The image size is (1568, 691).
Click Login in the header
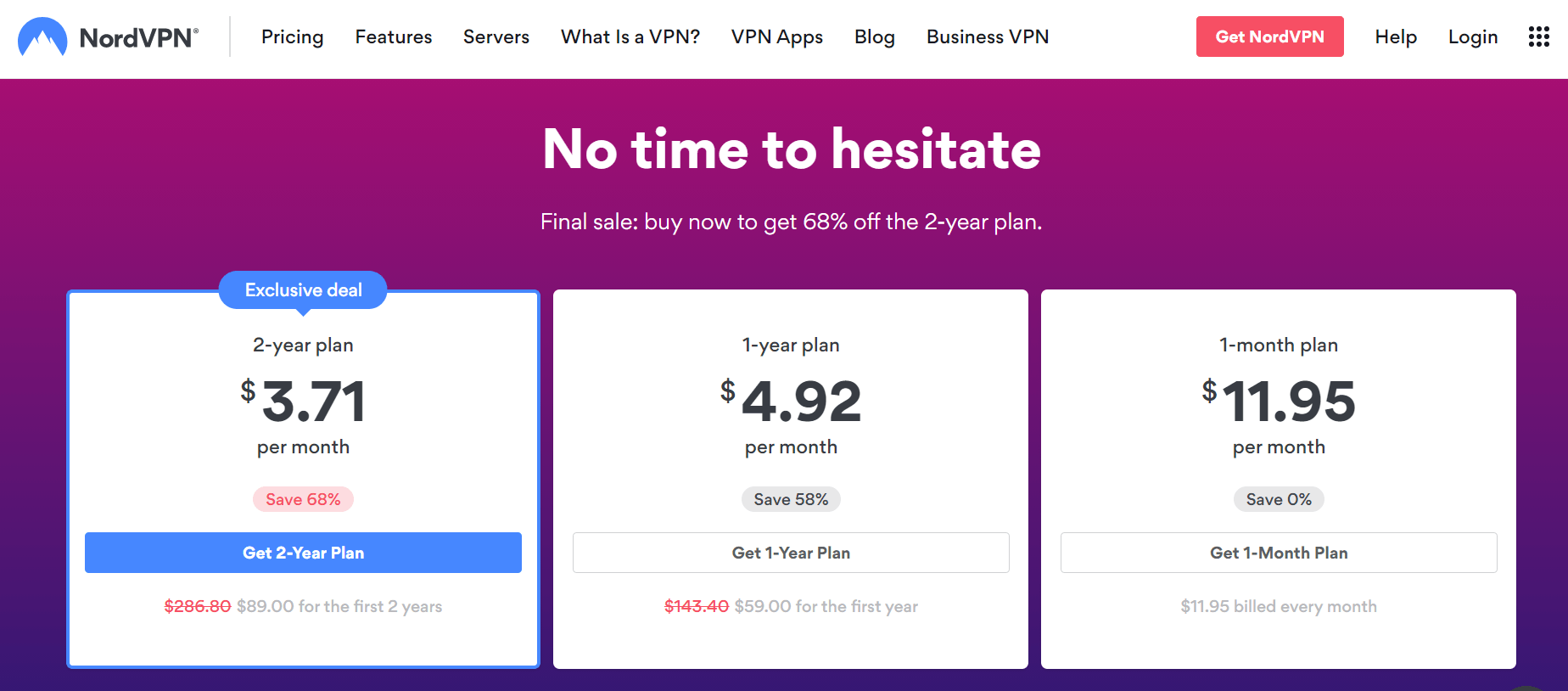(x=1473, y=37)
